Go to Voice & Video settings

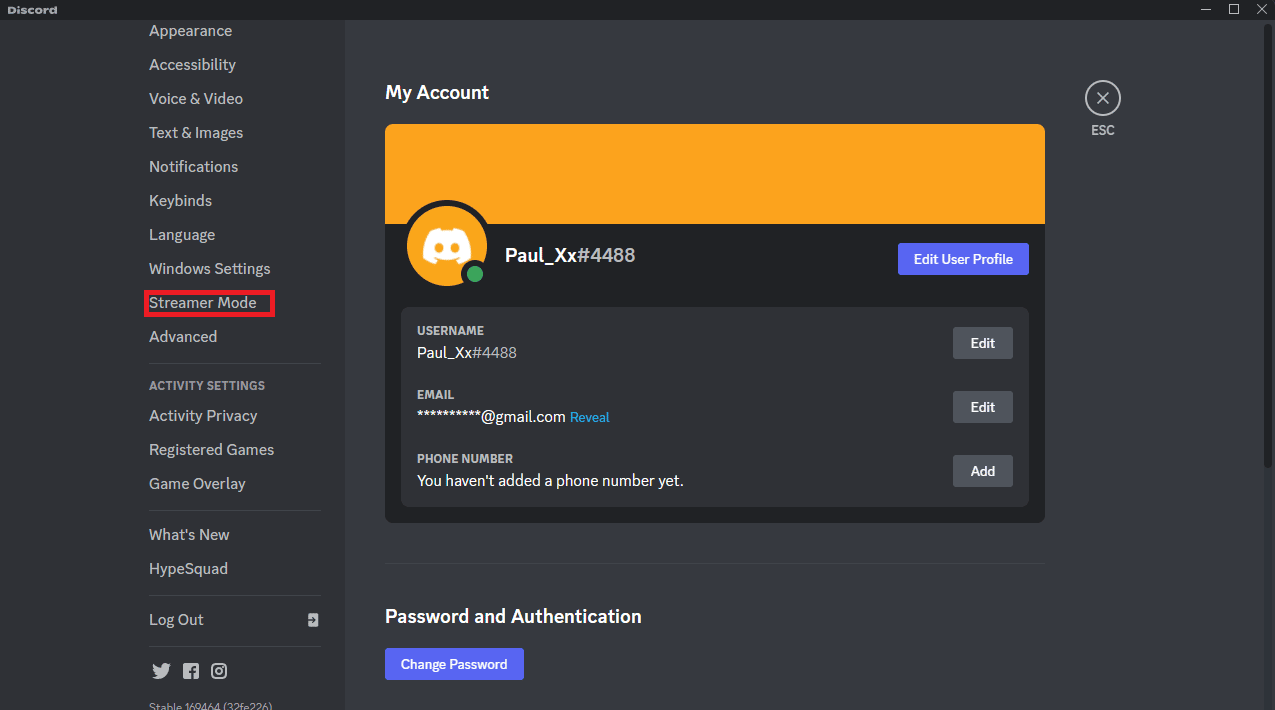pos(196,99)
